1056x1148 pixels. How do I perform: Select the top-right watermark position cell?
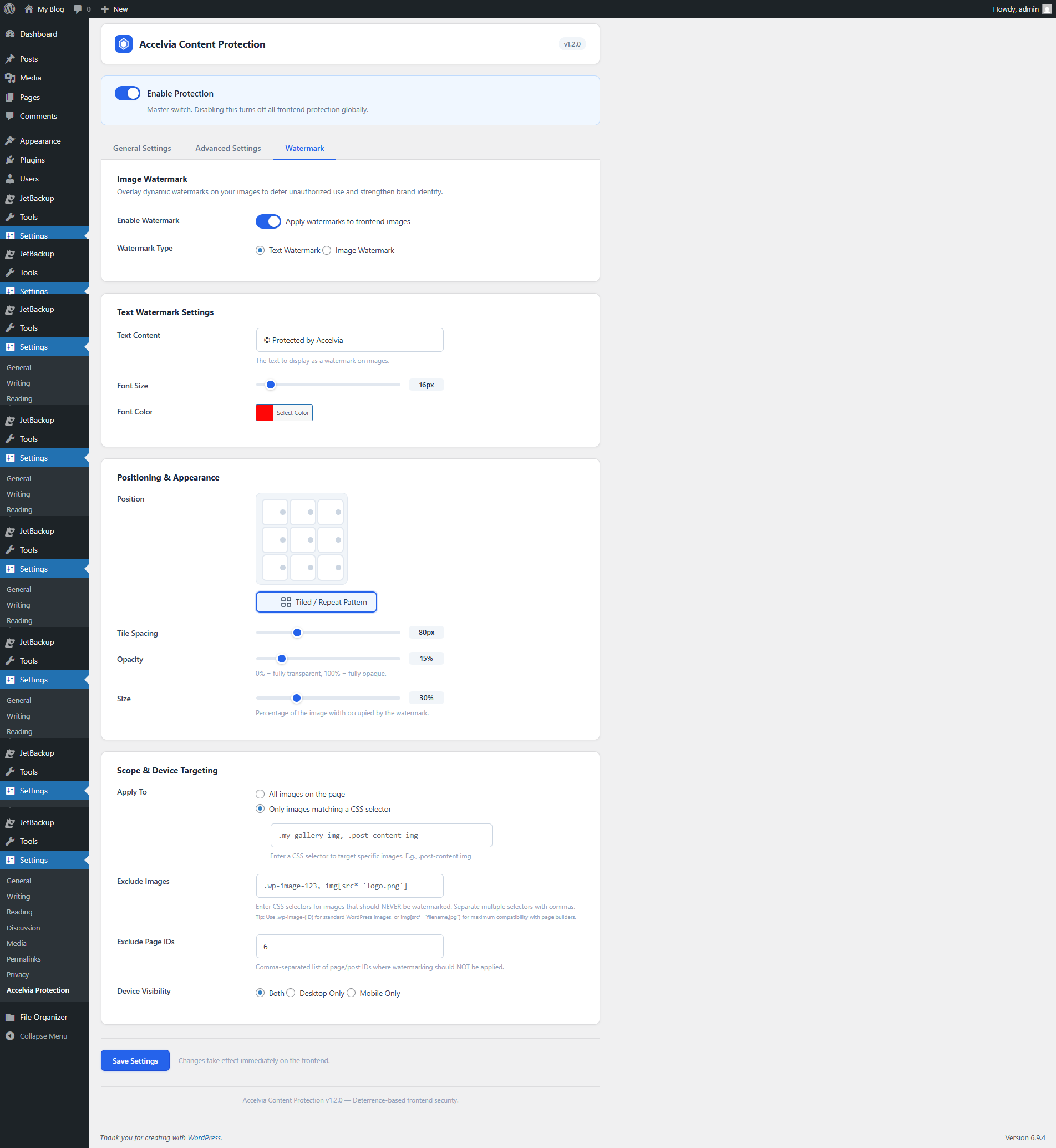point(331,512)
